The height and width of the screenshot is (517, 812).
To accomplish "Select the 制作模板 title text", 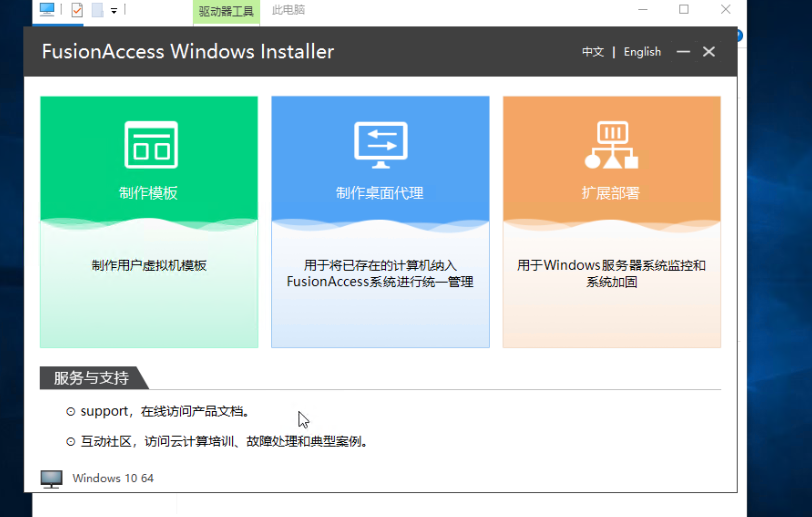I will (149, 193).
